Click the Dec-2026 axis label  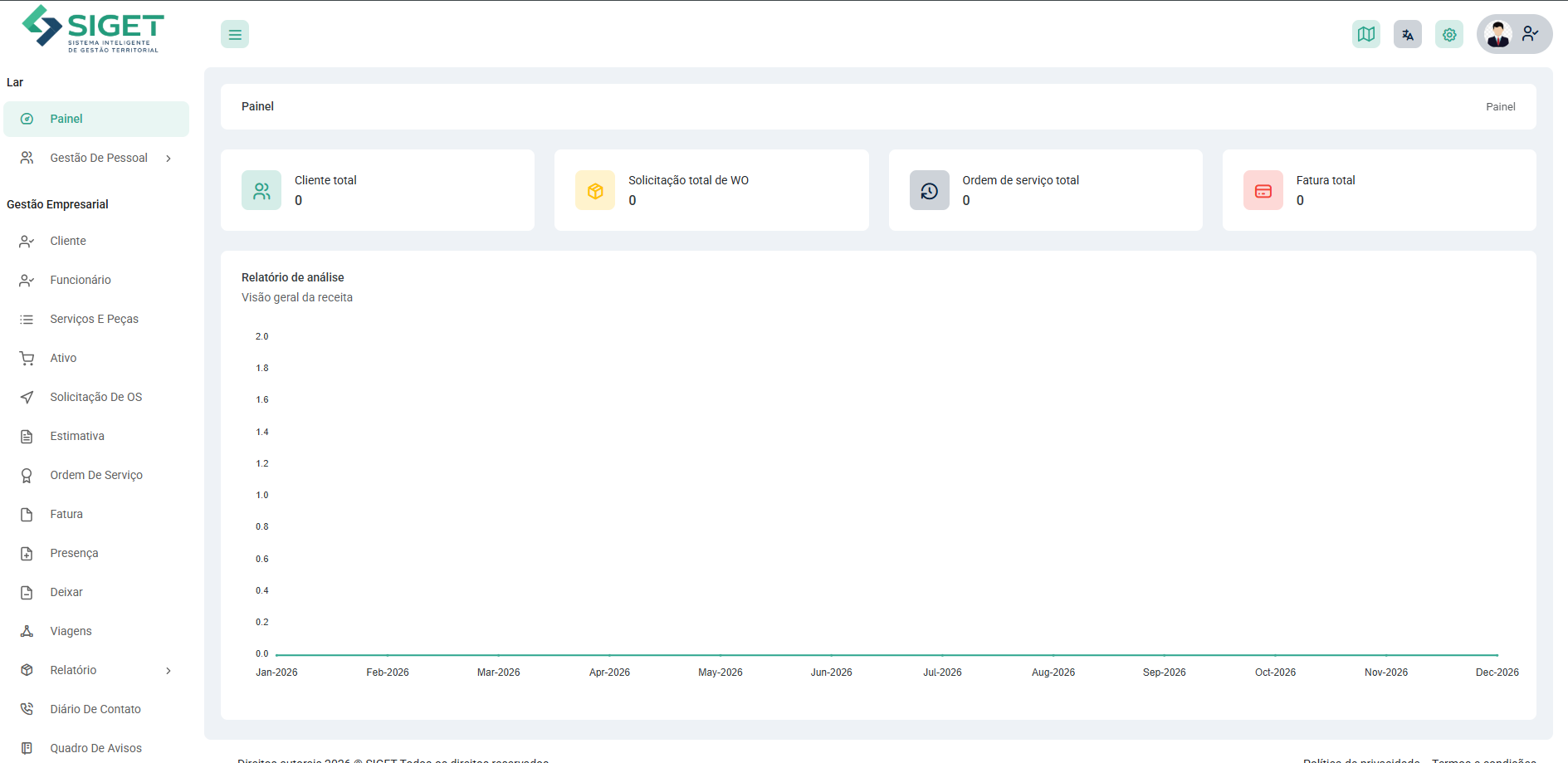point(1497,673)
